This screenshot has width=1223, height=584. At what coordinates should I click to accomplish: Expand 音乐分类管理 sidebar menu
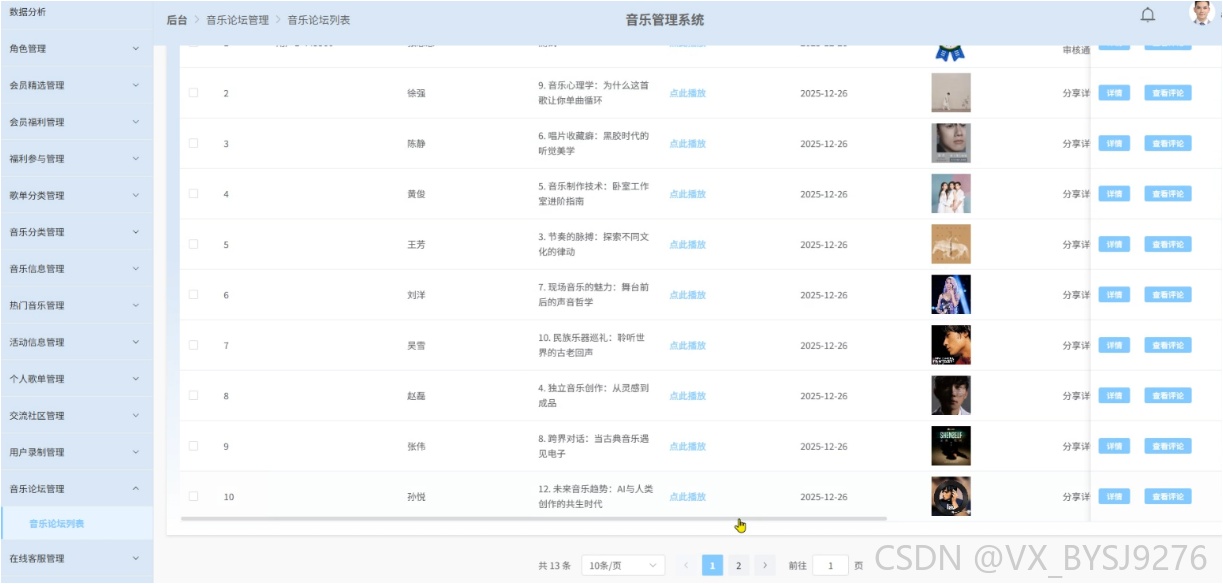tap(76, 232)
